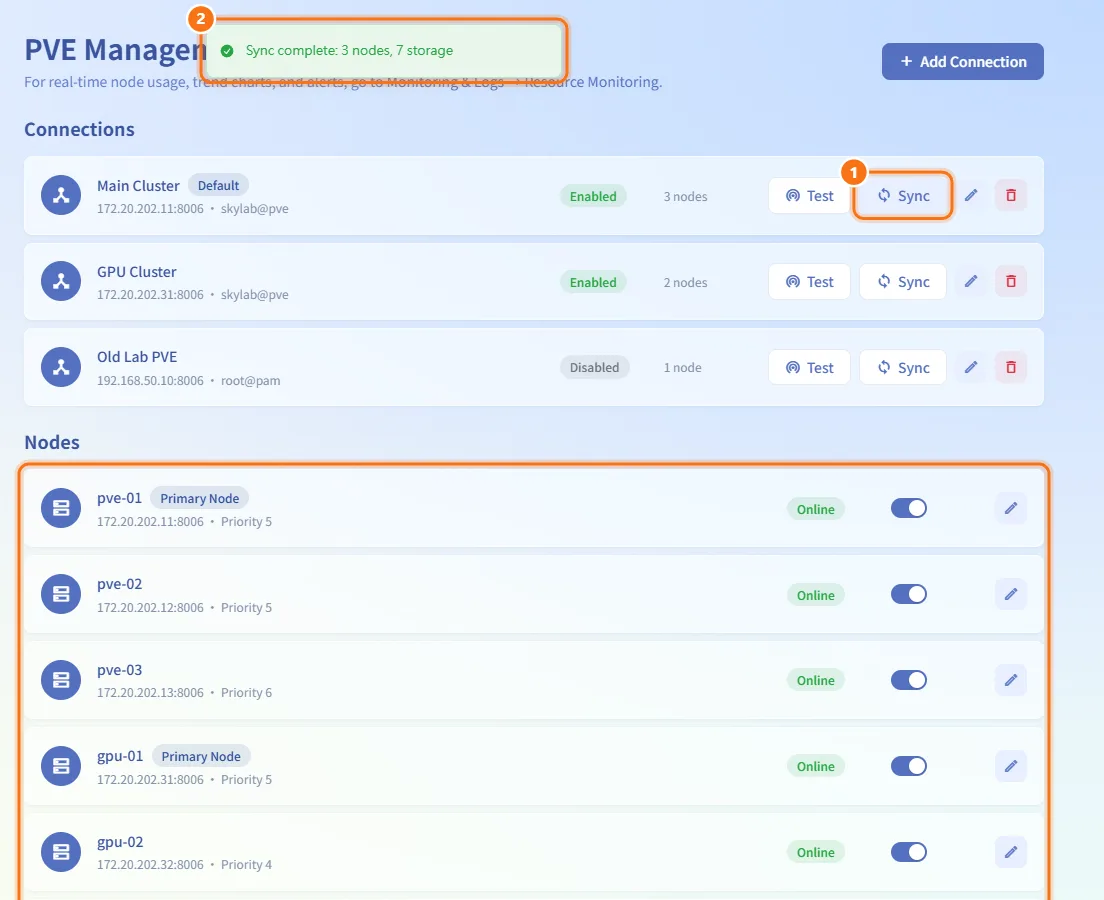Click the Online status of gpu-02
Viewport: 1104px width, 900px height.
coord(815,852)
